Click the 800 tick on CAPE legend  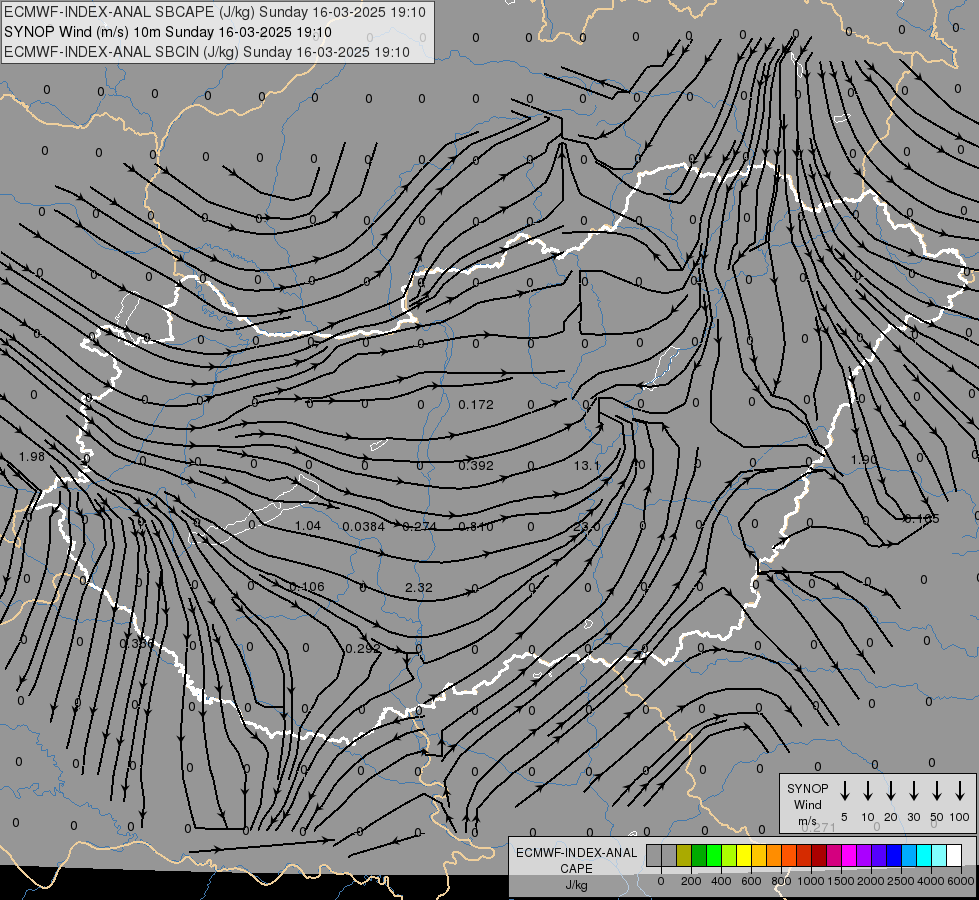point(781,881)
